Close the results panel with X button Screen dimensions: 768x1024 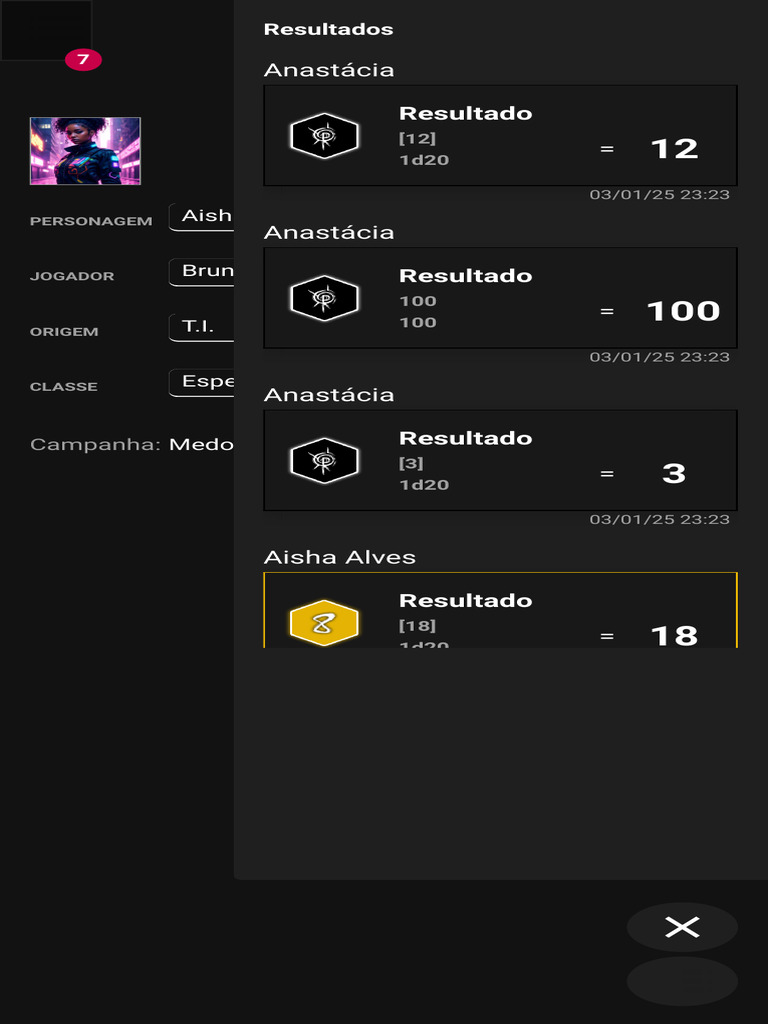click(x=682, y=927)
